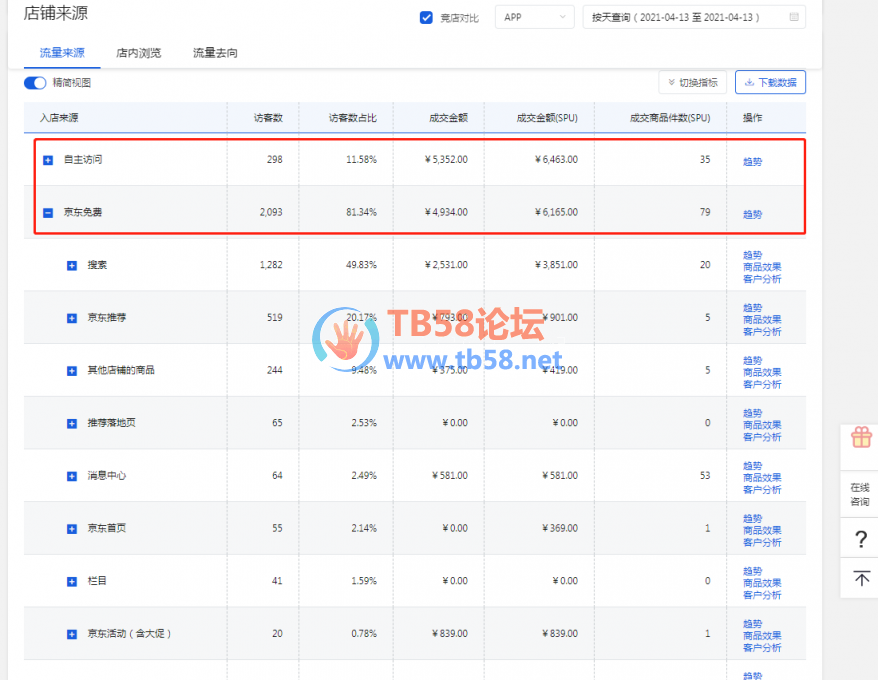The image size is (878, 680).
Task: Select the ¥5,352.00 amount cell
Action: pos(446,160)
